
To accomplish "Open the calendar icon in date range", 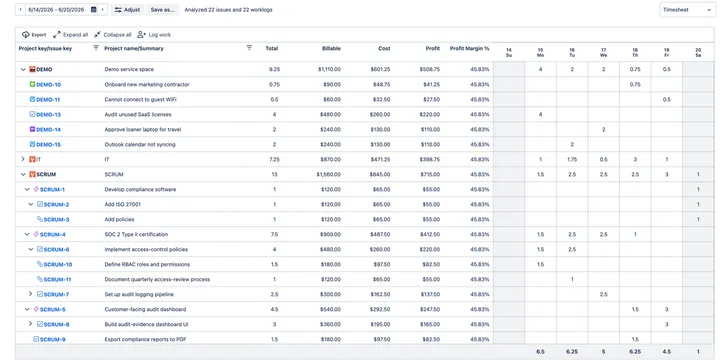I will point(94,10).
